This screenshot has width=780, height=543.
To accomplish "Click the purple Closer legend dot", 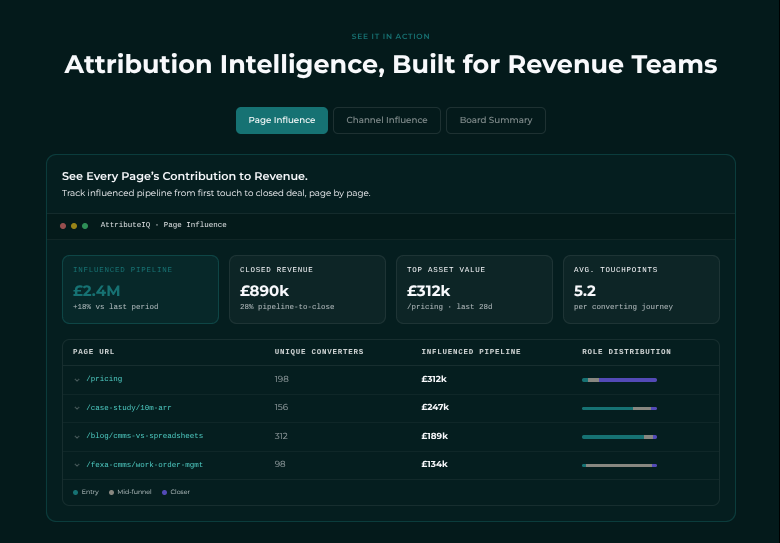I will pos(165,492).
